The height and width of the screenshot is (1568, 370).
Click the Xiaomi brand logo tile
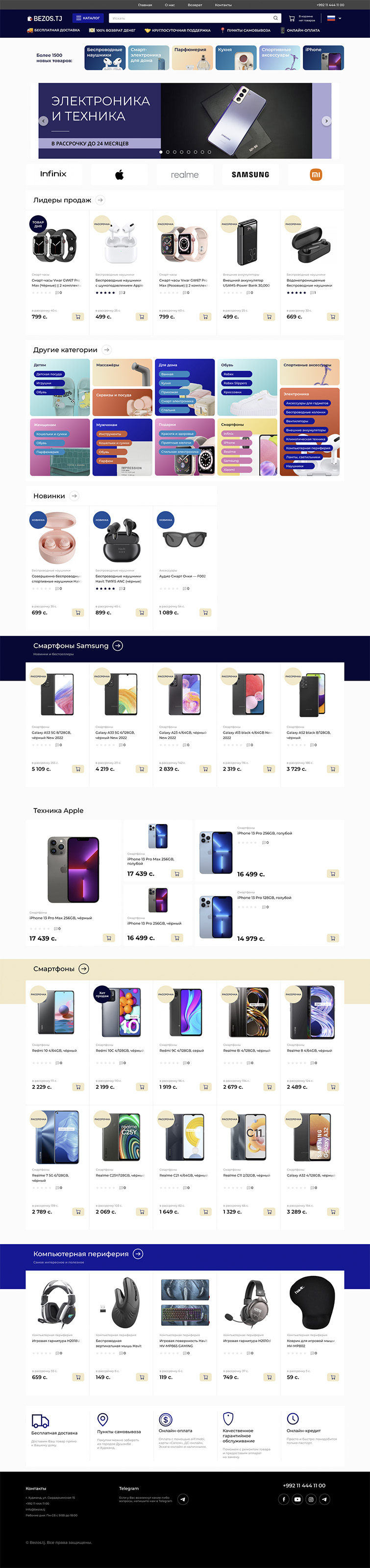click(316, 174)
